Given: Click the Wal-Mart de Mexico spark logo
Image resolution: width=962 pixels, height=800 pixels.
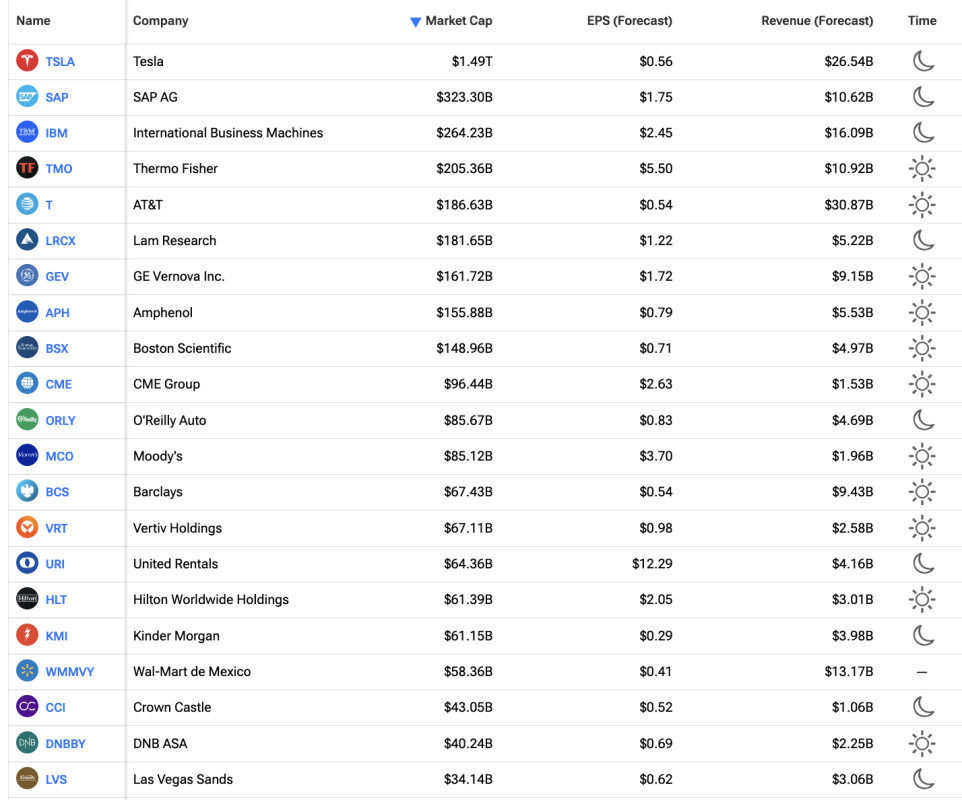Looking at the screenshot, I should (x=27, y=672).
